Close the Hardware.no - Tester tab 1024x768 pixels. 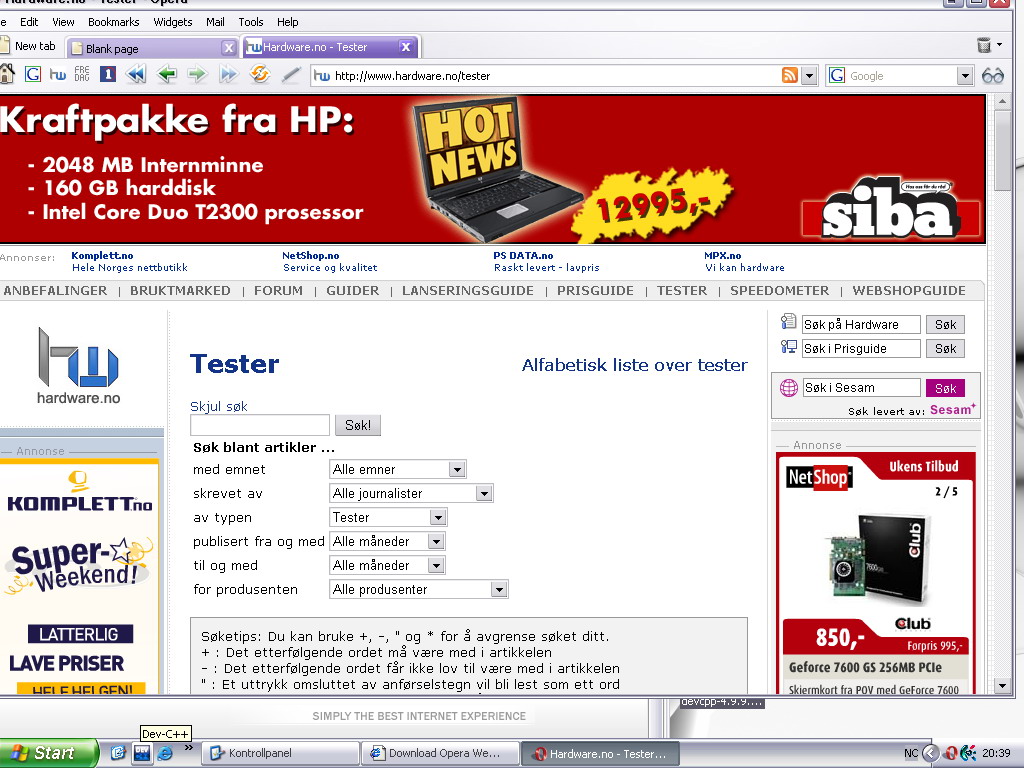pyautogui.click(x=406, y=47)
